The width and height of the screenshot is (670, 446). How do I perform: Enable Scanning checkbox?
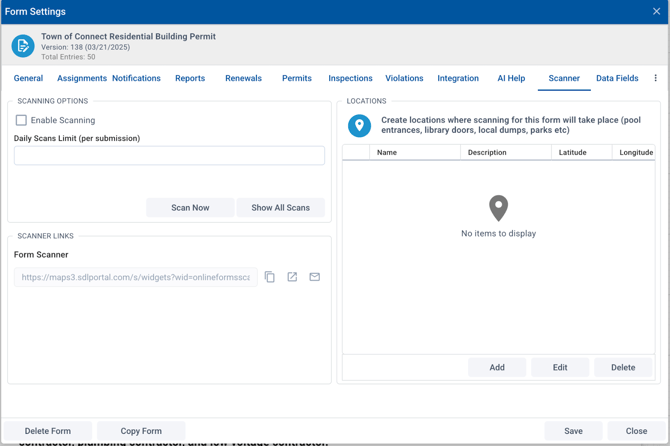(x=21, y=120)
